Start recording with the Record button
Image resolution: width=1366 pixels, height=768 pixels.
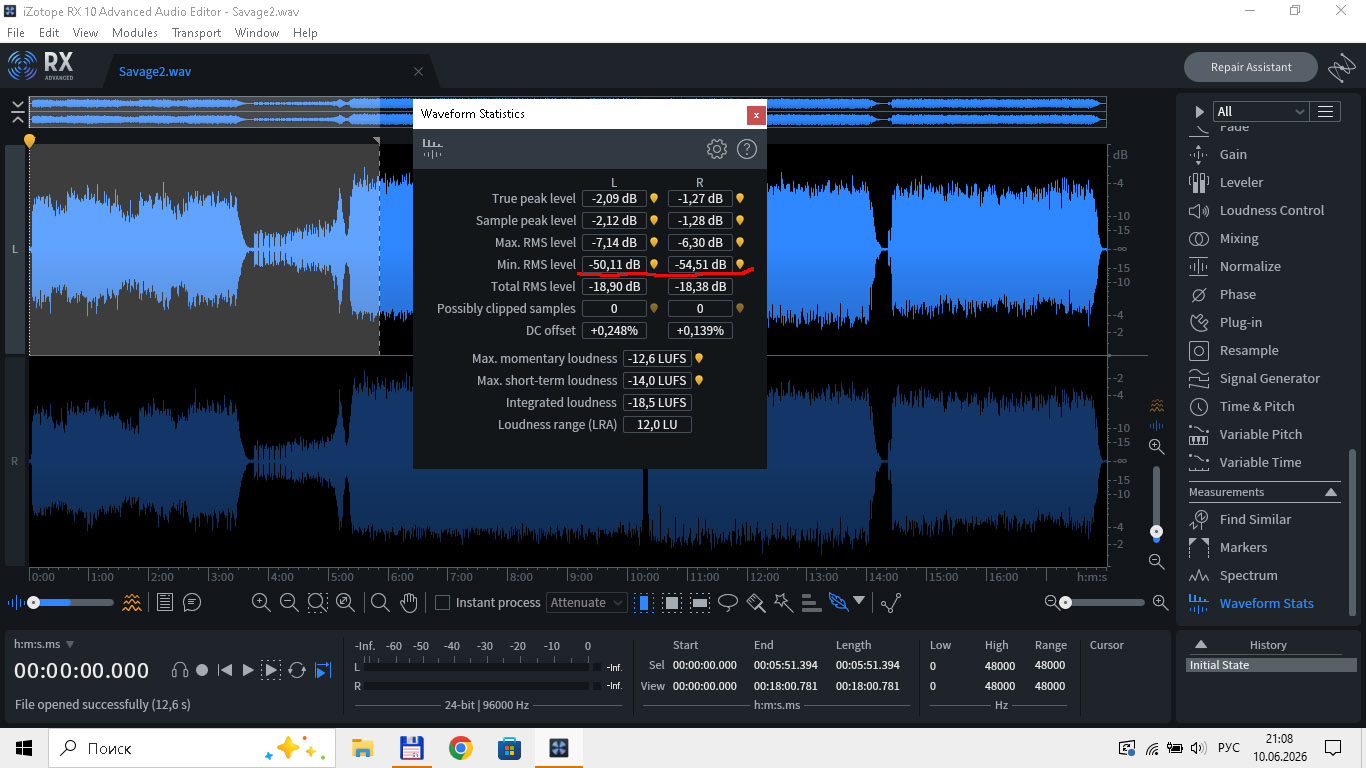click(x=202, y=670)
